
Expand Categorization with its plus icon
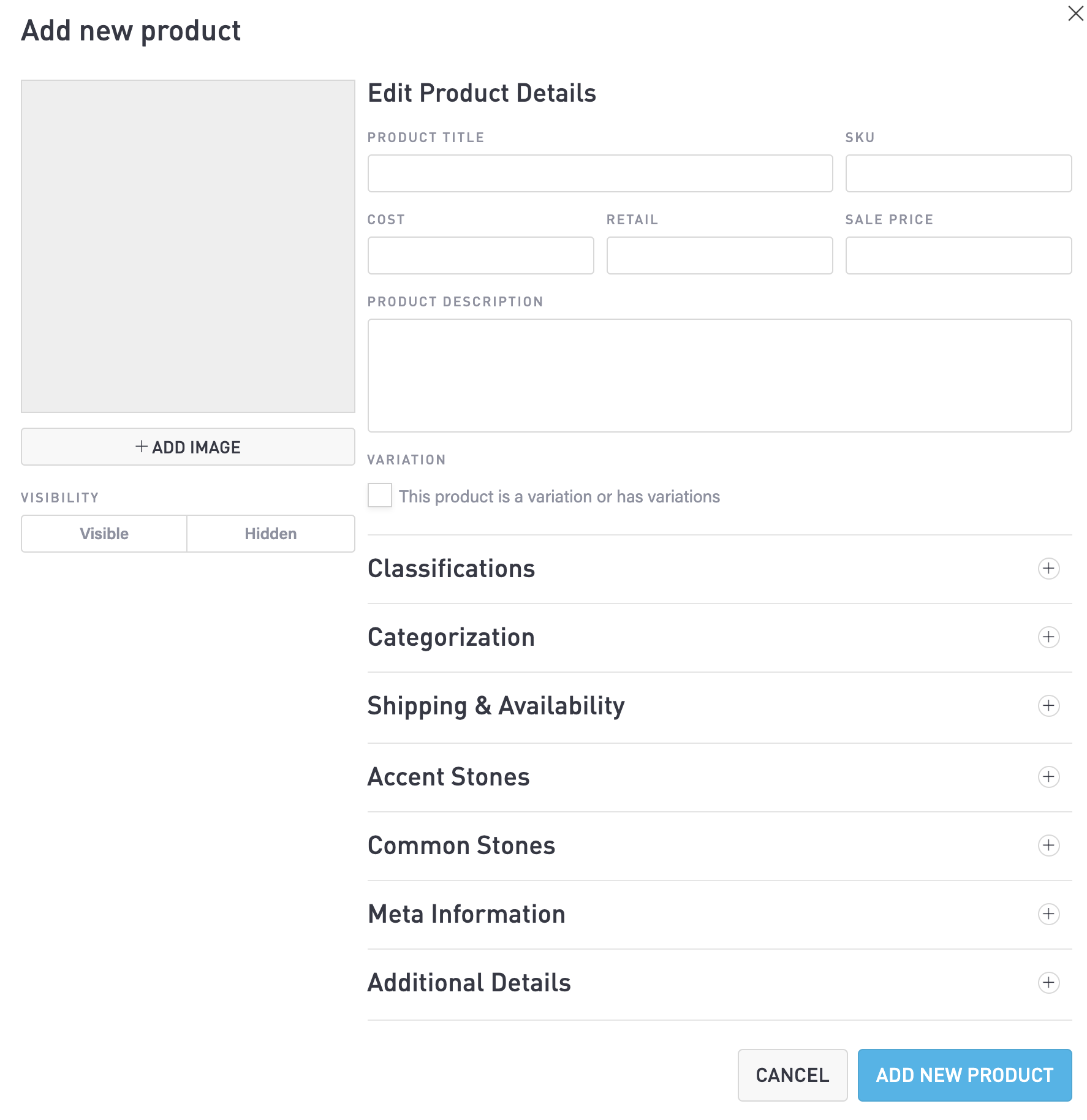(1048, 637)
